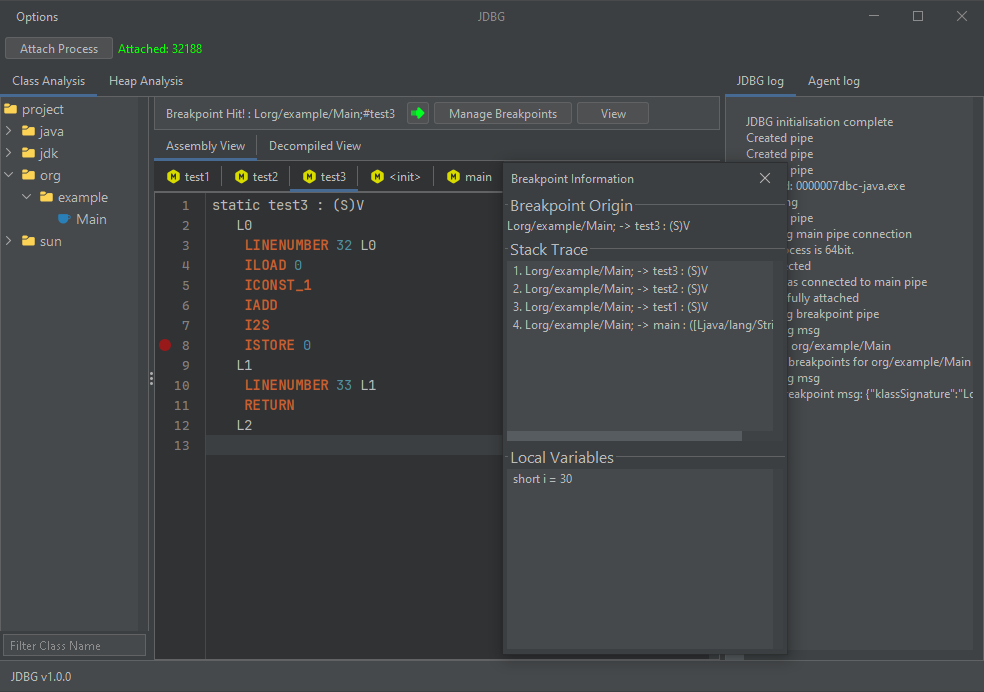This screenshot has width=984, height=692.
Task: Click the org folder icon
Action: point(28,175)
